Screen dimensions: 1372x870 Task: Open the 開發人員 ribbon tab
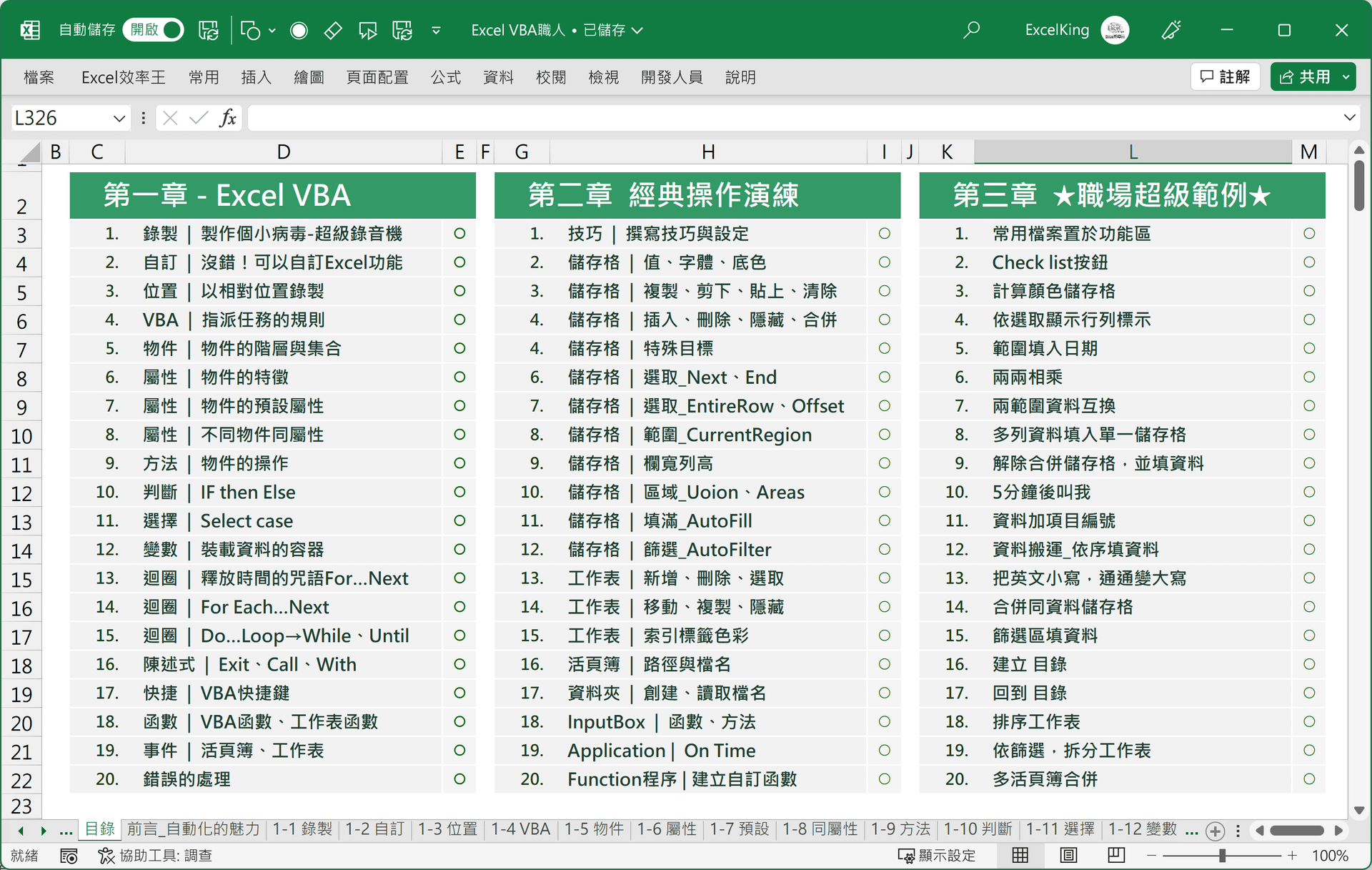click(671, 77)
